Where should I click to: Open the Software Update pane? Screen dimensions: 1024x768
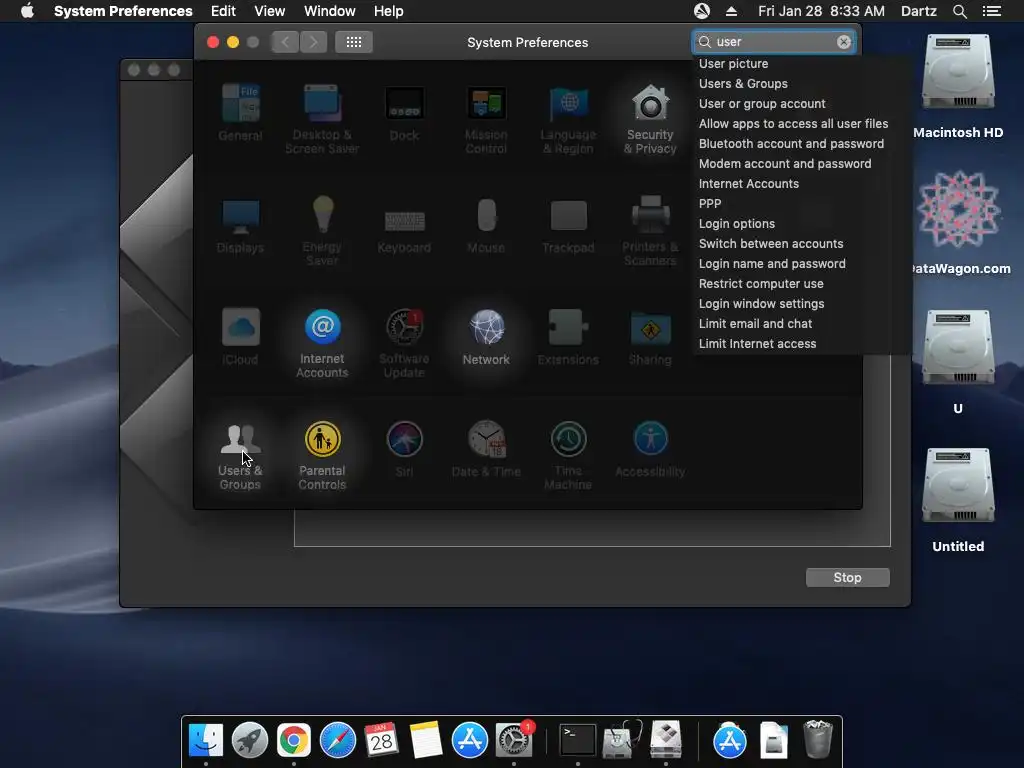click(404, 343)
